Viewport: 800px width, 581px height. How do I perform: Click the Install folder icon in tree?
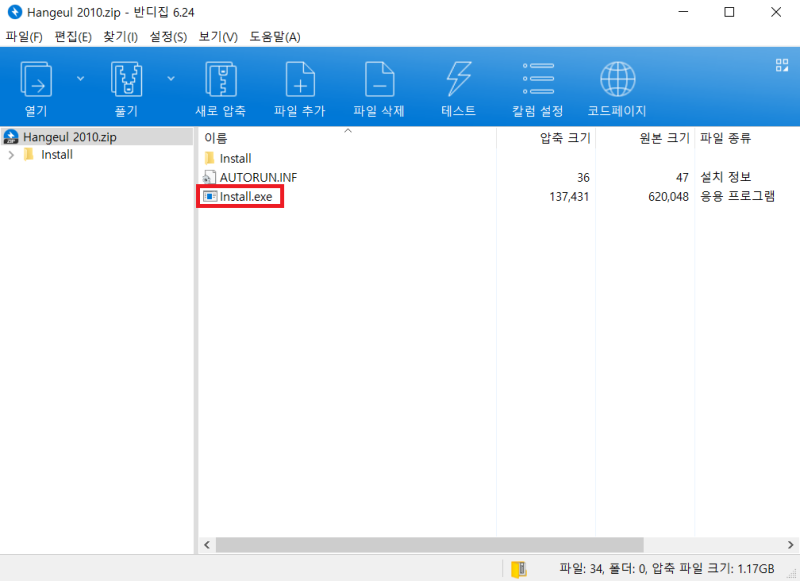[29, 154]
